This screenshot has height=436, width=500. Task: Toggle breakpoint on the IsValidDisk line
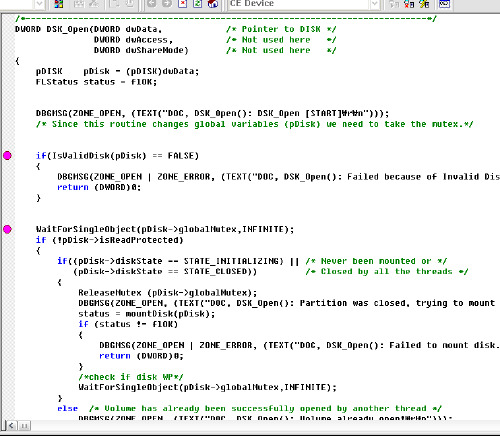7,155
